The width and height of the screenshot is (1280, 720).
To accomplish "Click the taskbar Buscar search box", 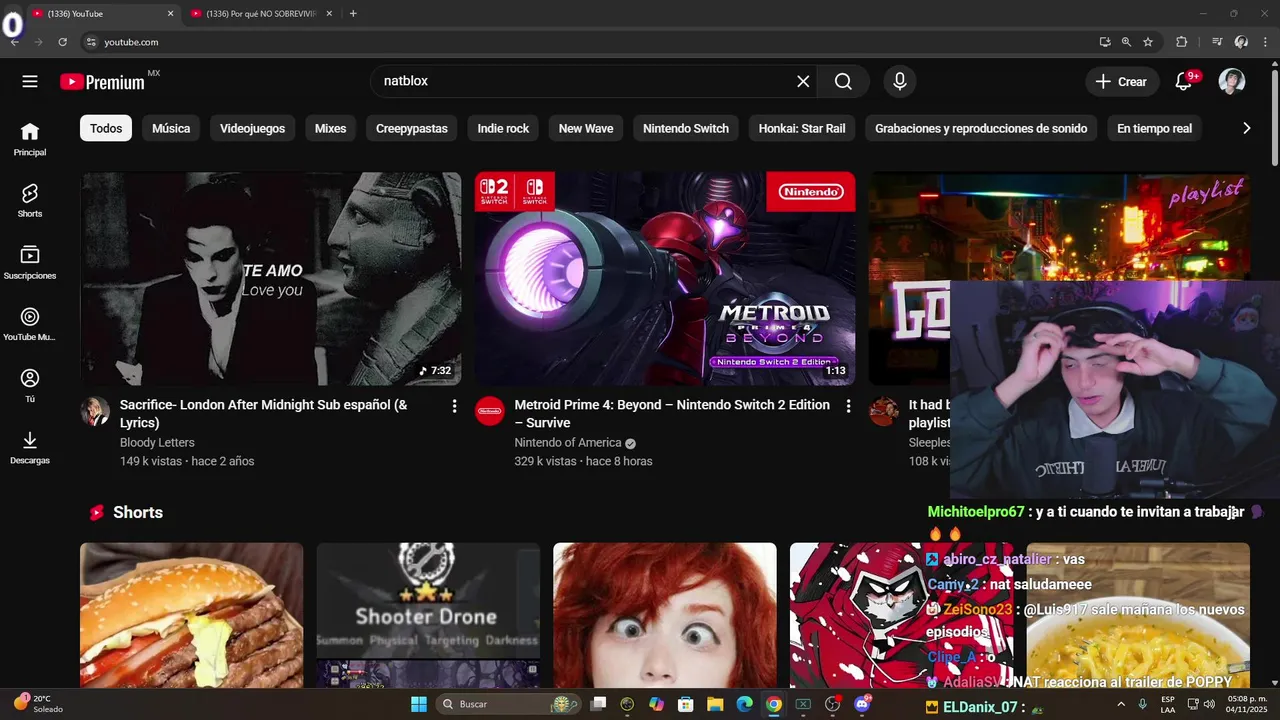I will (509, 704).
